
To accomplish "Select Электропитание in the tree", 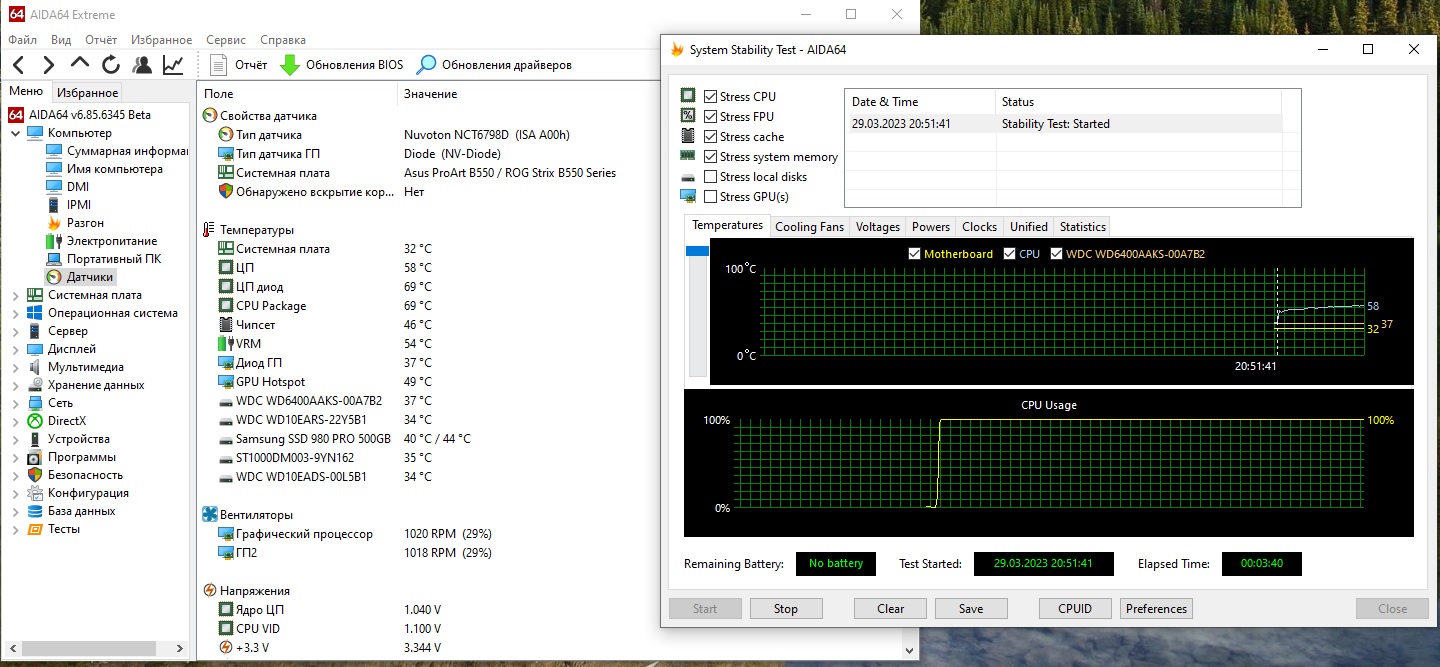I will coord(102,241).
